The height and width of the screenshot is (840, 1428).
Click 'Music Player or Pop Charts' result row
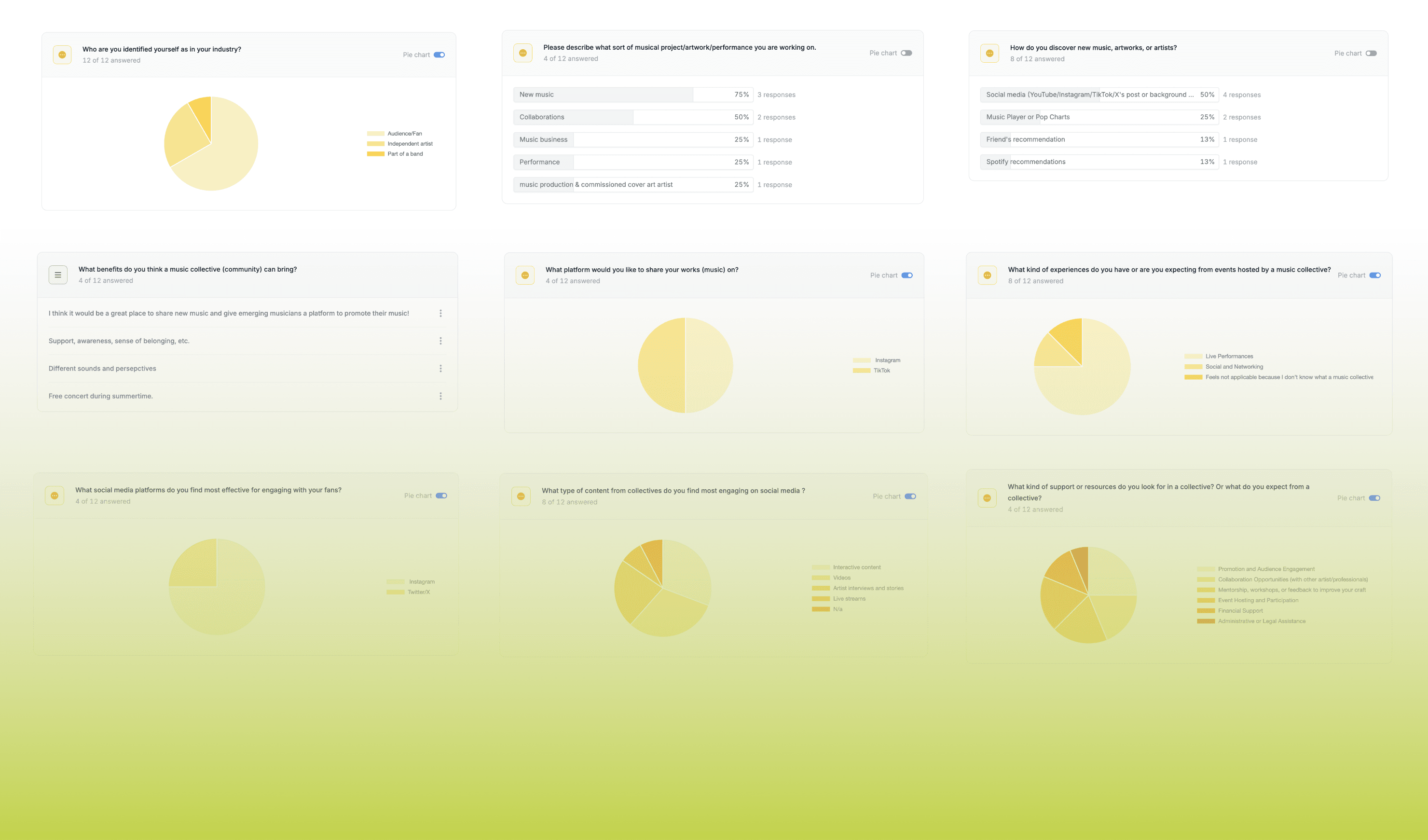1099,117
